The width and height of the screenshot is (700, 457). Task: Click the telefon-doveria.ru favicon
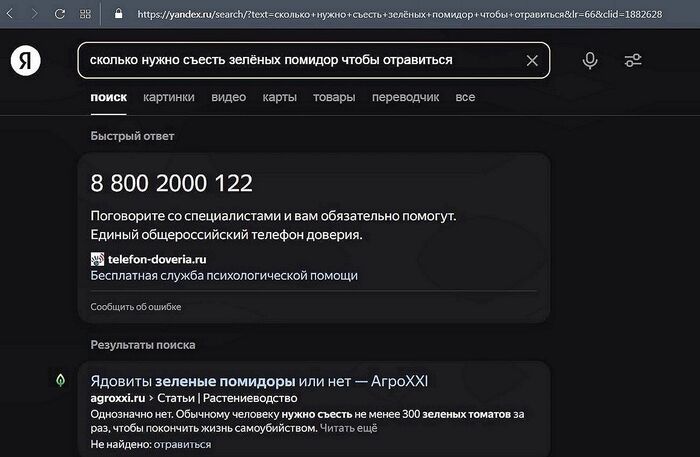point(97,259)
